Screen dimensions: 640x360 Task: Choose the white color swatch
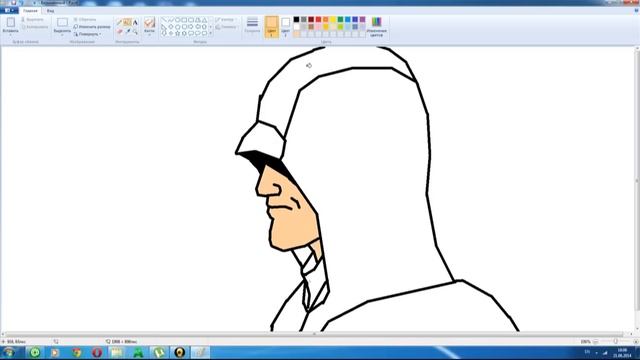tap(296, 27)
